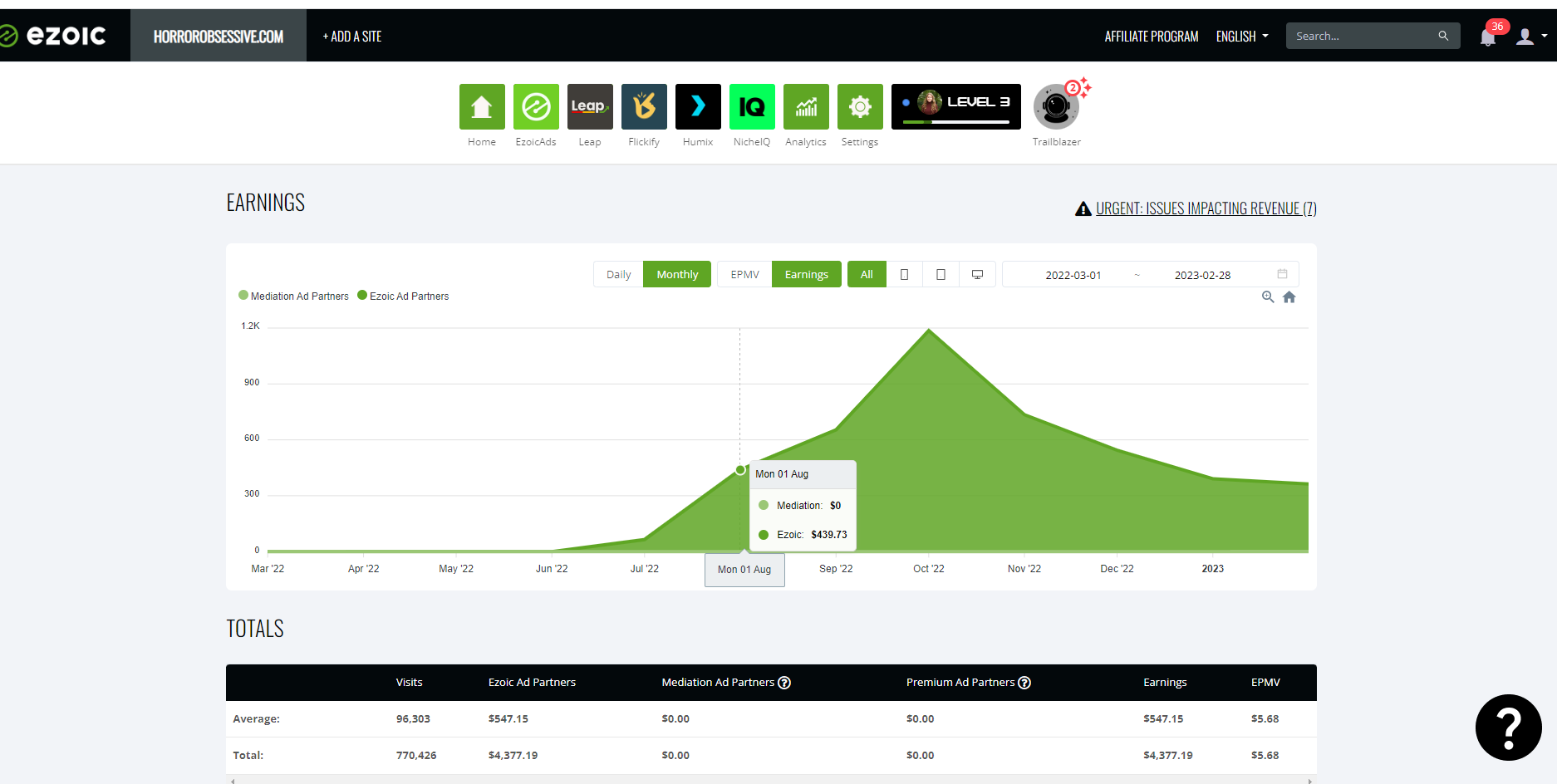1557x784 pixels.
Task: Click the Nov '22 axis label
Action: pos(1024,569)
